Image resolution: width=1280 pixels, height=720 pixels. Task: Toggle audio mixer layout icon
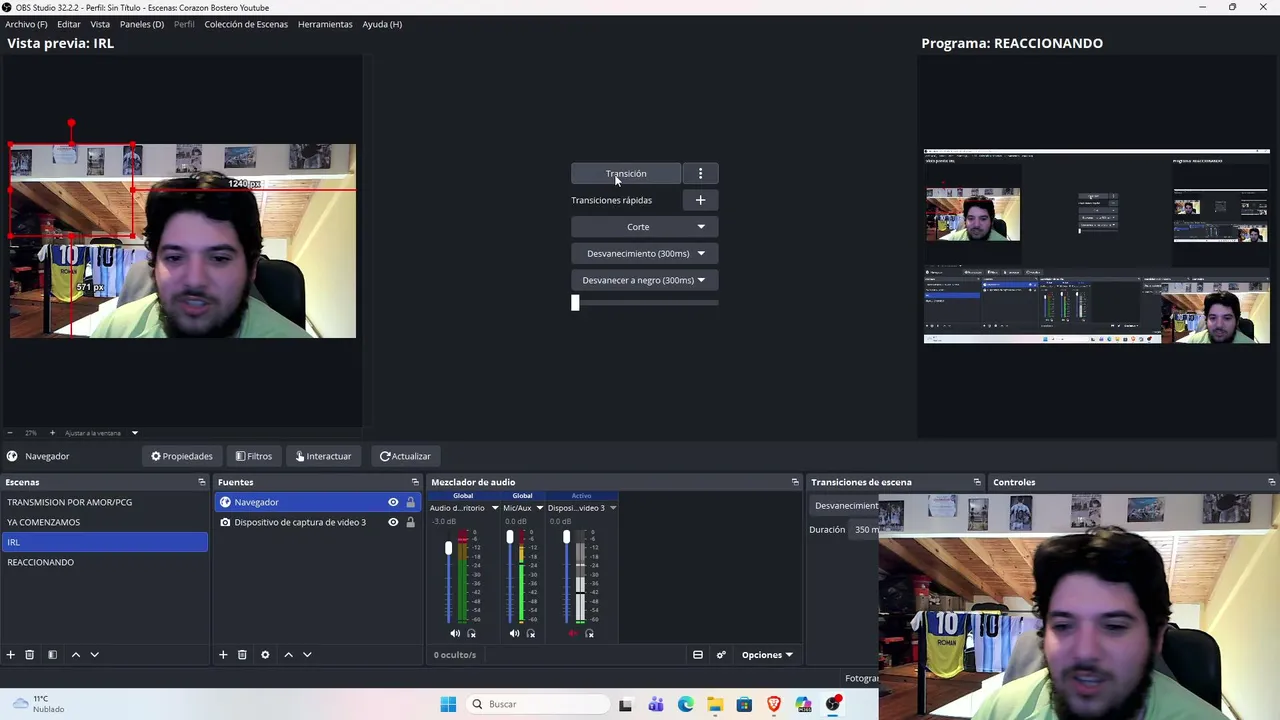click(698, 655)
